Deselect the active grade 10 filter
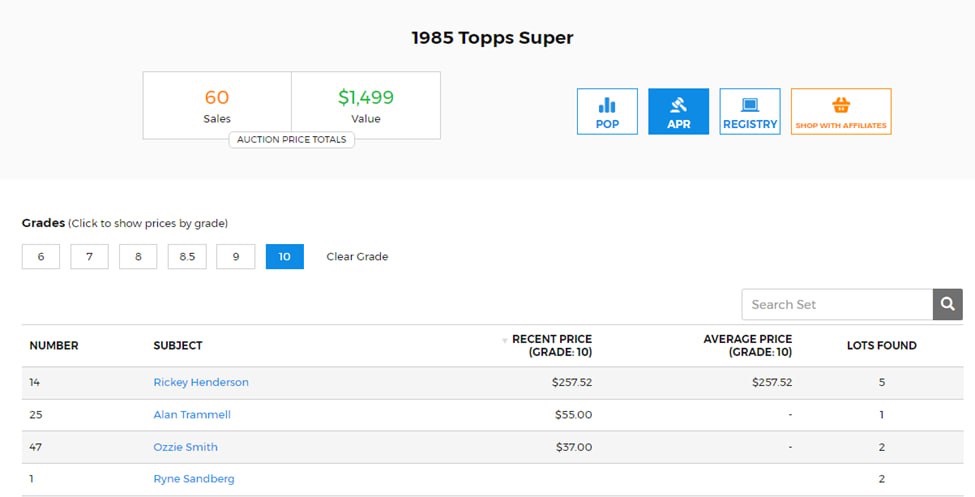975x497 pixels. coord(285,256)
